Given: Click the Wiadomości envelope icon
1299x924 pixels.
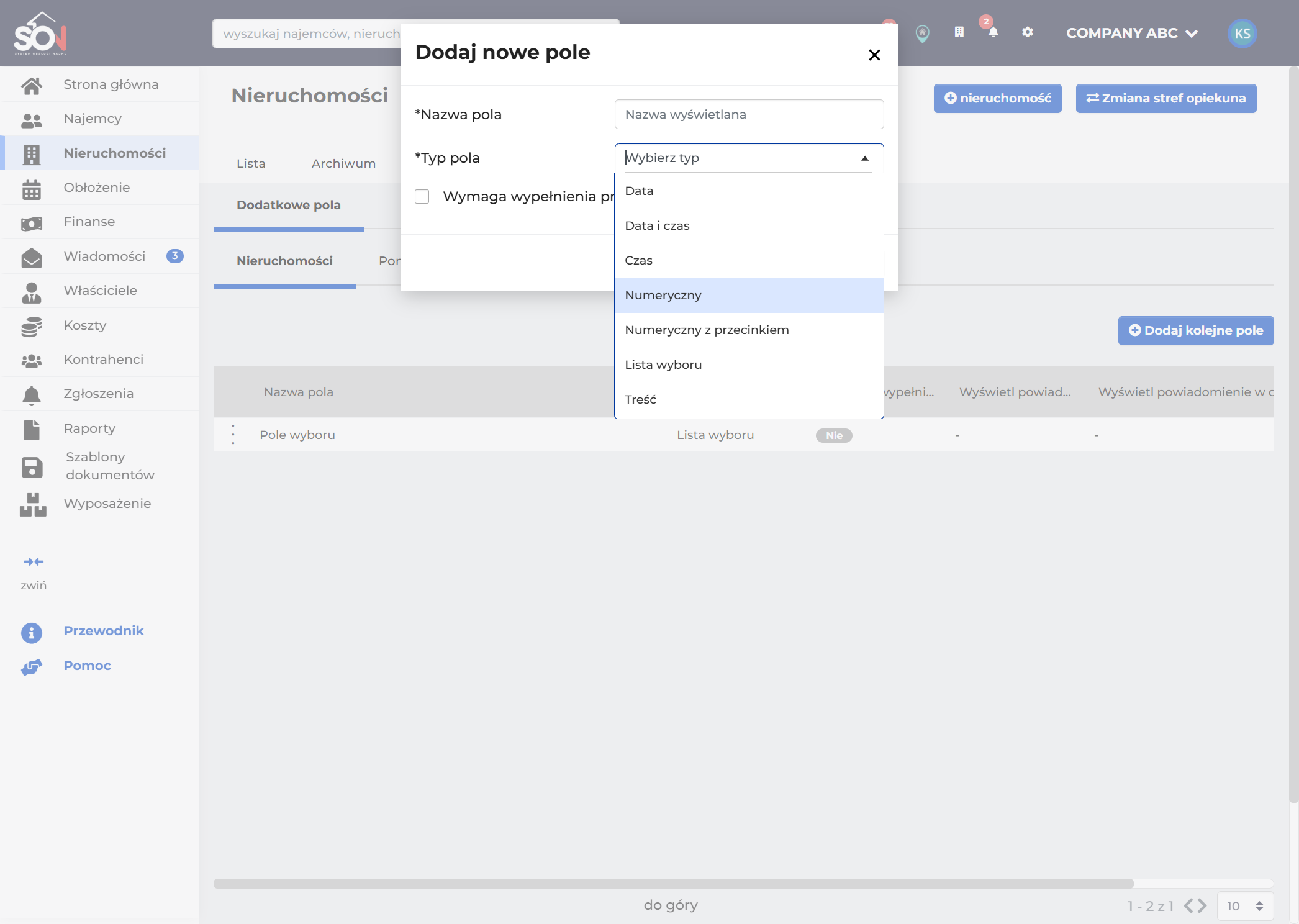Looking at the screenshot, I should (x=32, y=258).
